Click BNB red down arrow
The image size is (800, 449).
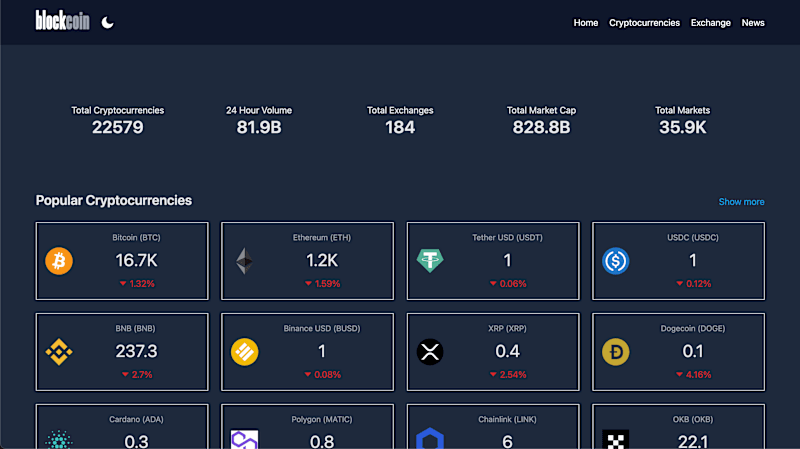125,374
